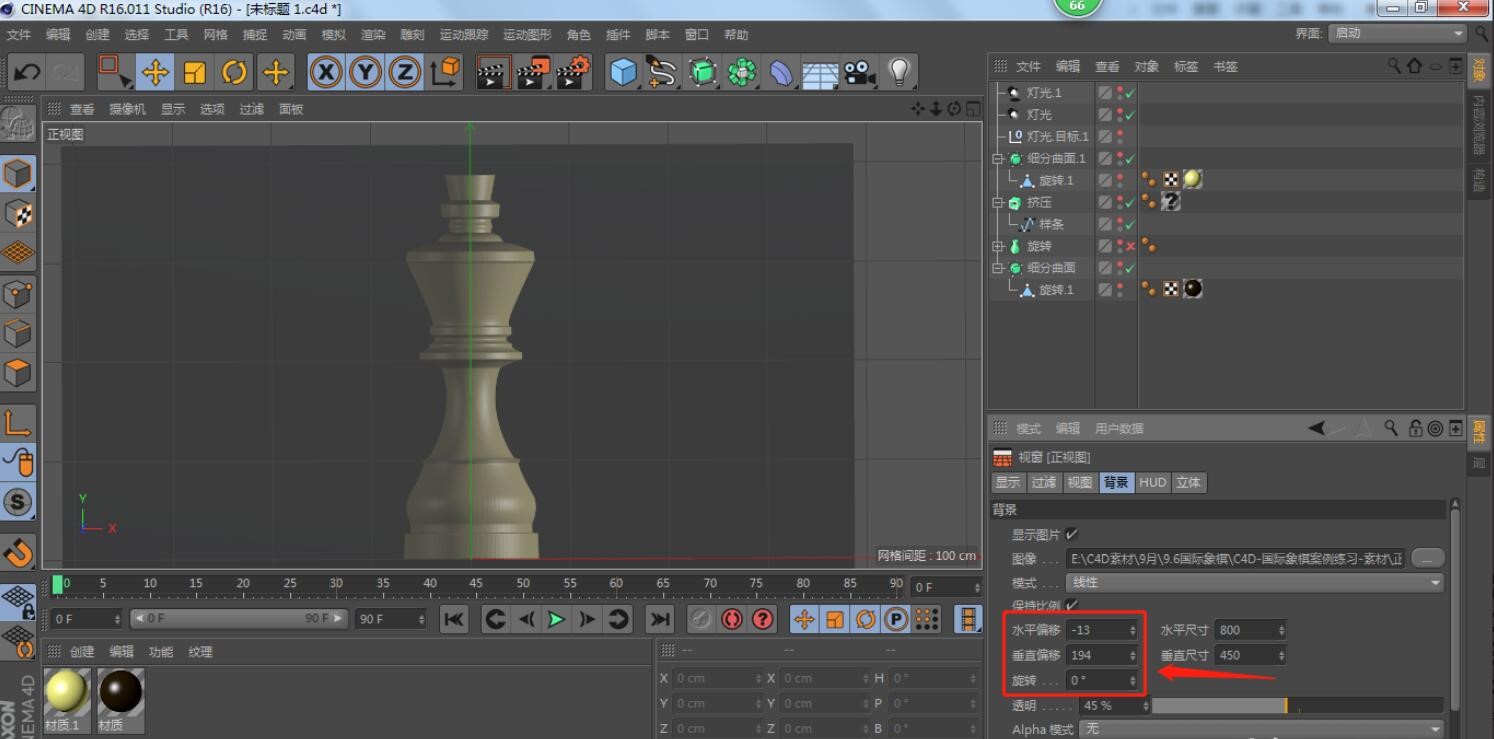
Task: Toggle Z axis lock
Action: 405,72
